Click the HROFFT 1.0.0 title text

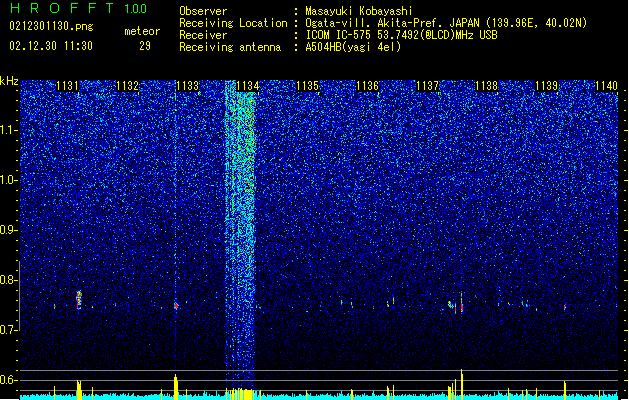[x=79, y=8]
